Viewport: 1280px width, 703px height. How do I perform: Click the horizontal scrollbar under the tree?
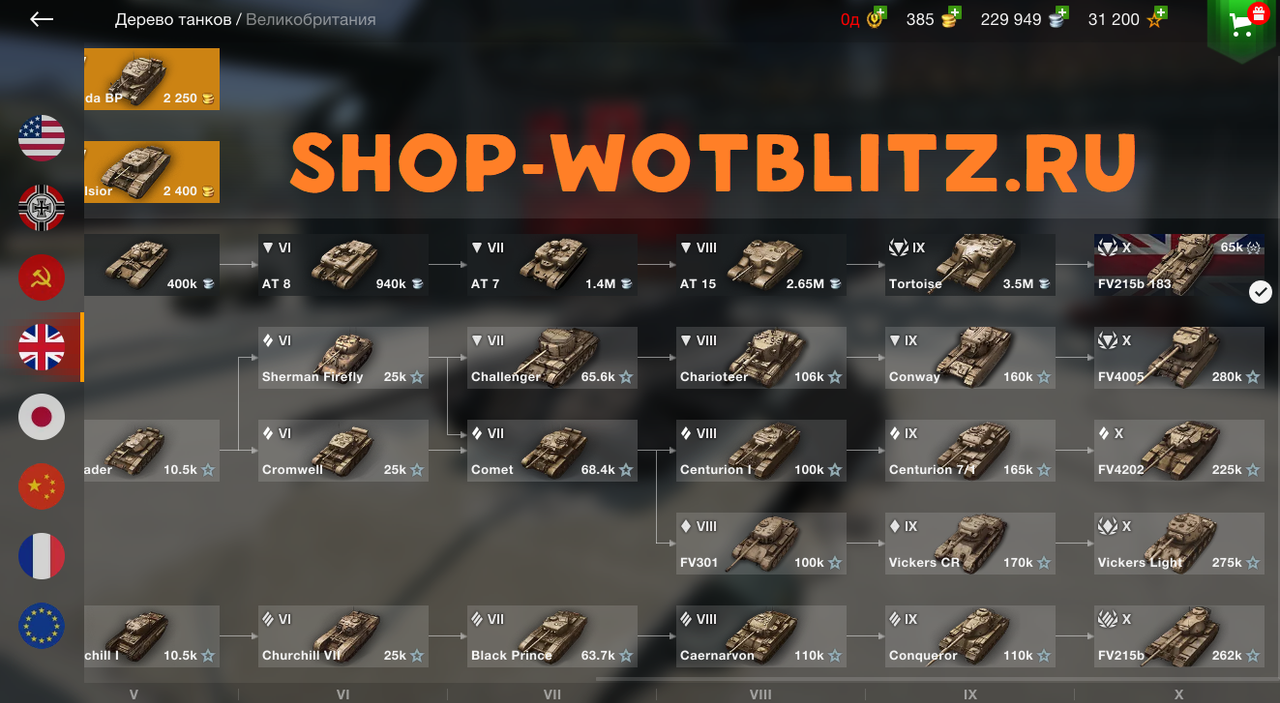tap(936, 678)
